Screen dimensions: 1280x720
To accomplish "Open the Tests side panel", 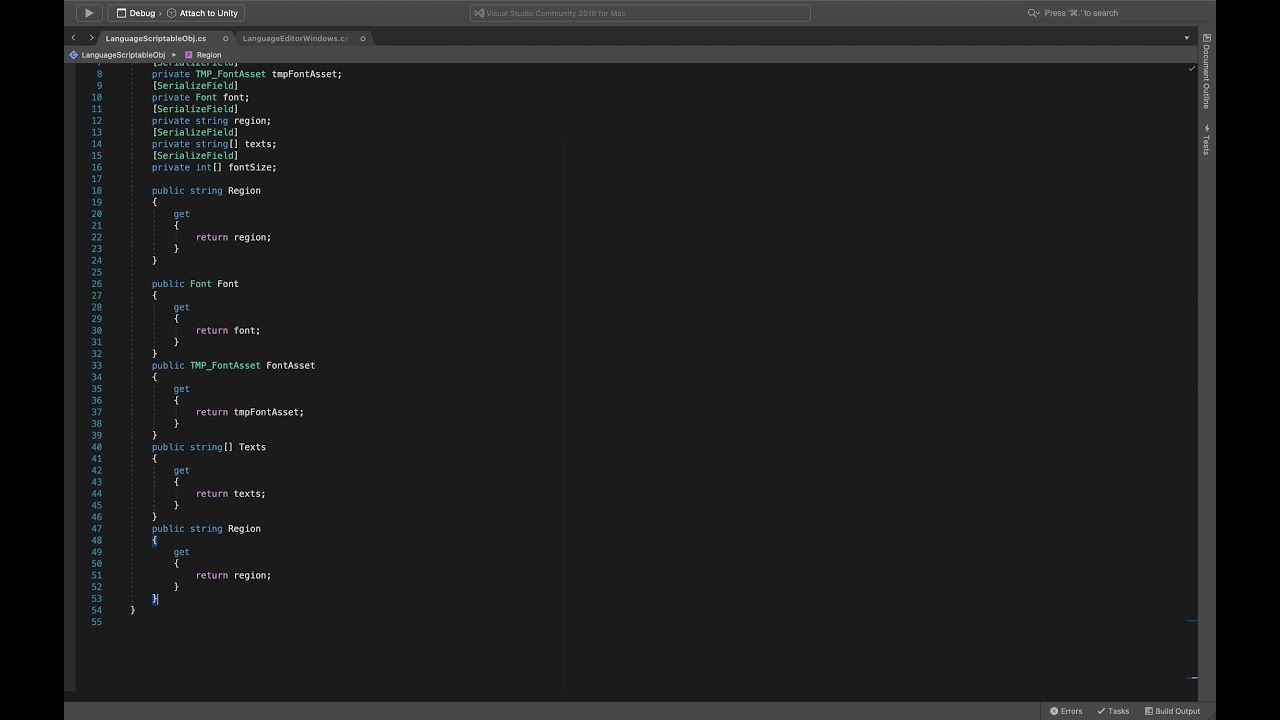I will click(1206, 140).
